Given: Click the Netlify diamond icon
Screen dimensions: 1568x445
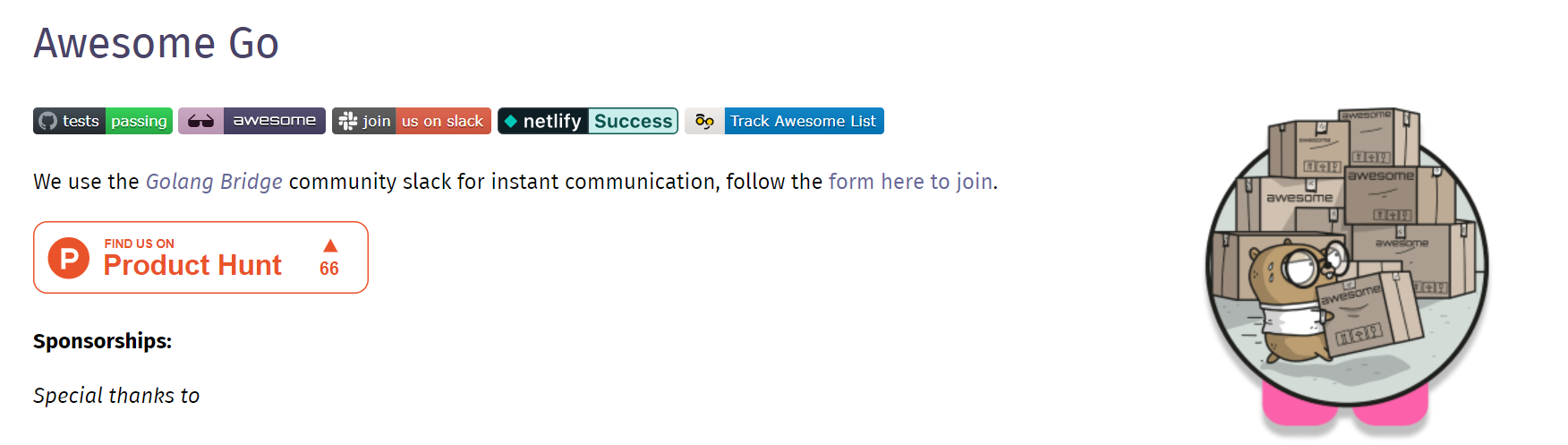Looking at the screenshot, I should (510, 121).
